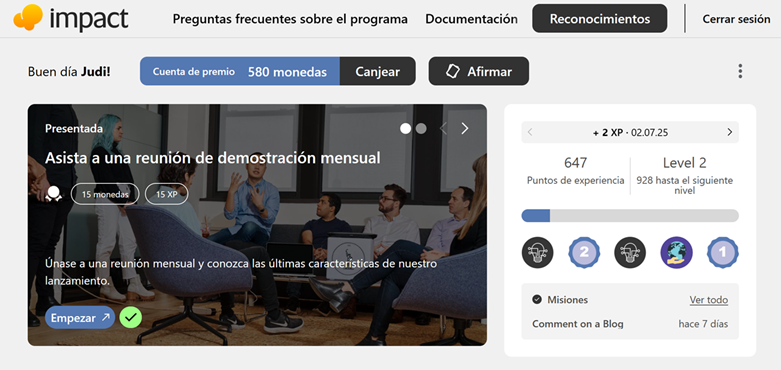Go to previous featured slide arrow

pos(443,128)
